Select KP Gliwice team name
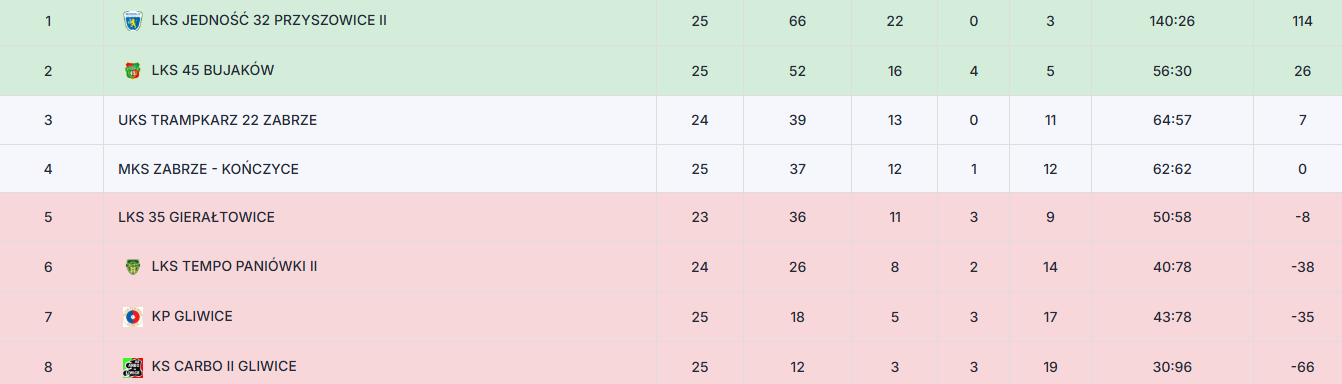The height and width of the screenshot is (384, 1342). coord(192,317)
